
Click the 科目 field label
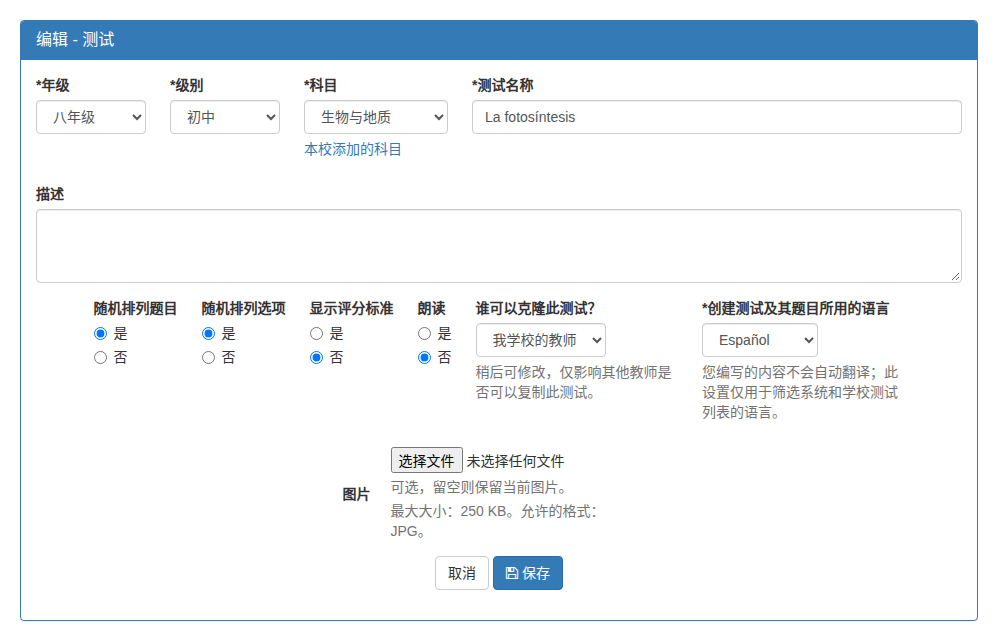point(321,85)
